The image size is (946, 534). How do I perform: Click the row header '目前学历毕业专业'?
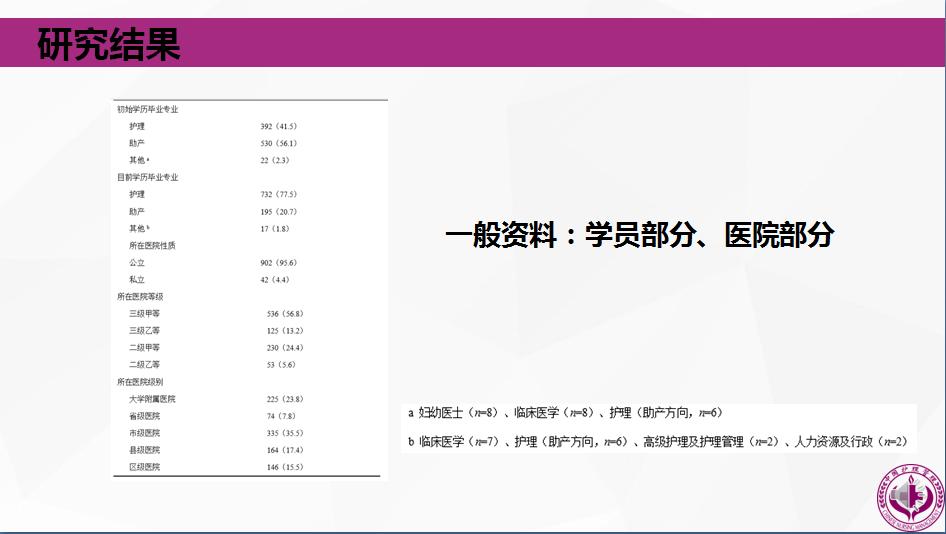(x=148, y=177)
